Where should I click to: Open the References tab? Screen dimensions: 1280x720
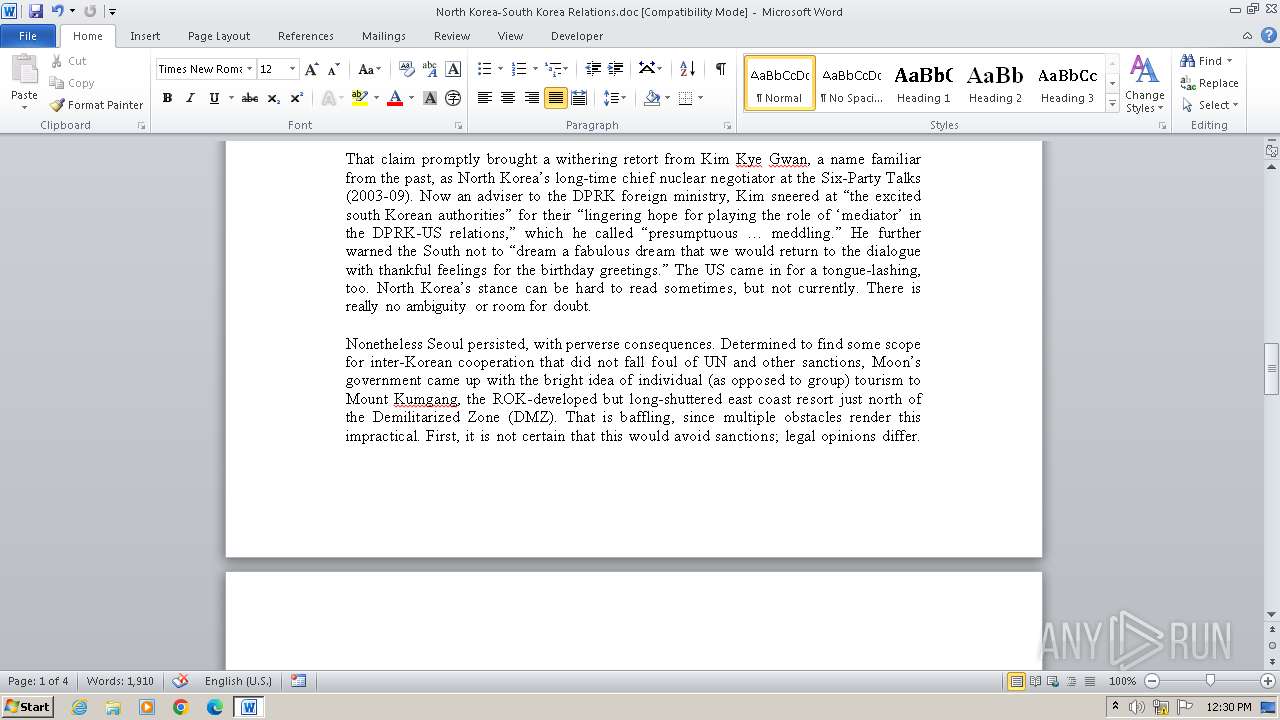[306, 36]
